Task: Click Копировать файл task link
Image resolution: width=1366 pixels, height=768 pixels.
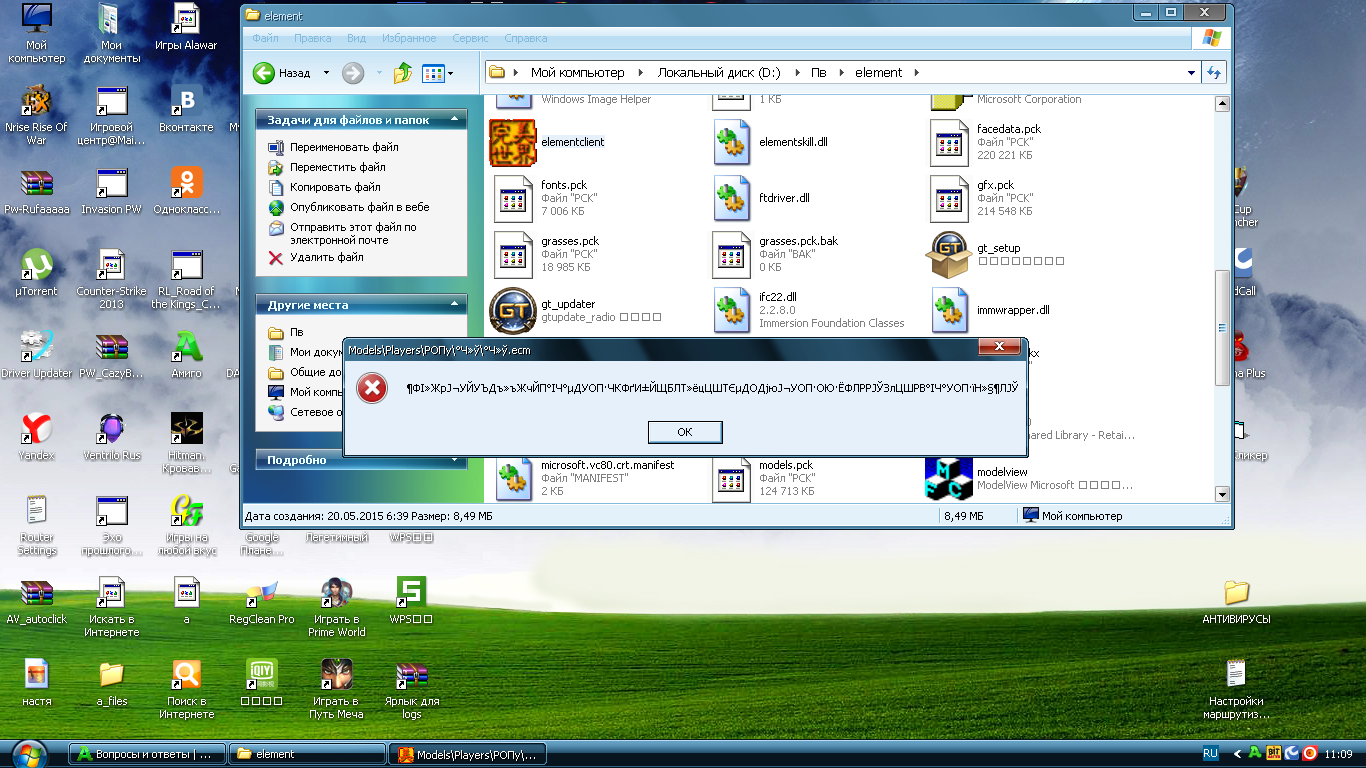Action: pos(335,187)
